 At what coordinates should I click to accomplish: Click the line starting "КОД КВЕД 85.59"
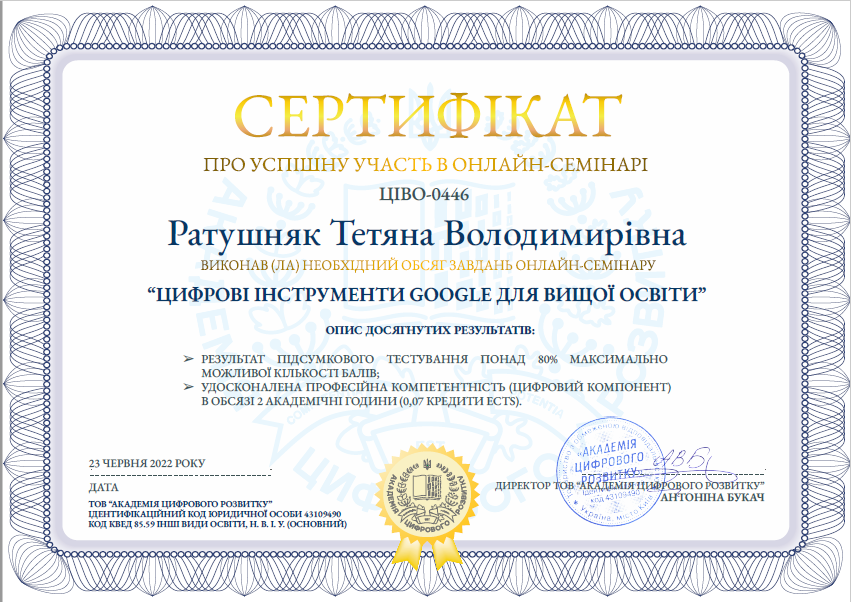click(218, 524)
